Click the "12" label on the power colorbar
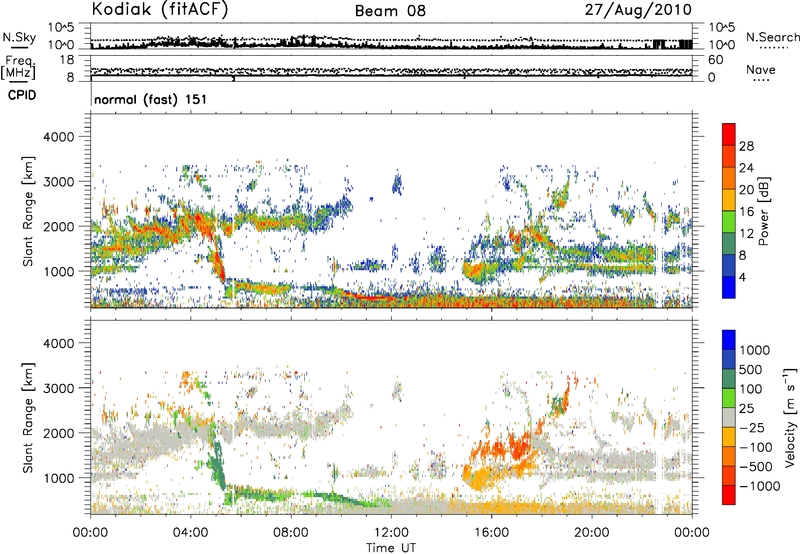 (746, 234)
